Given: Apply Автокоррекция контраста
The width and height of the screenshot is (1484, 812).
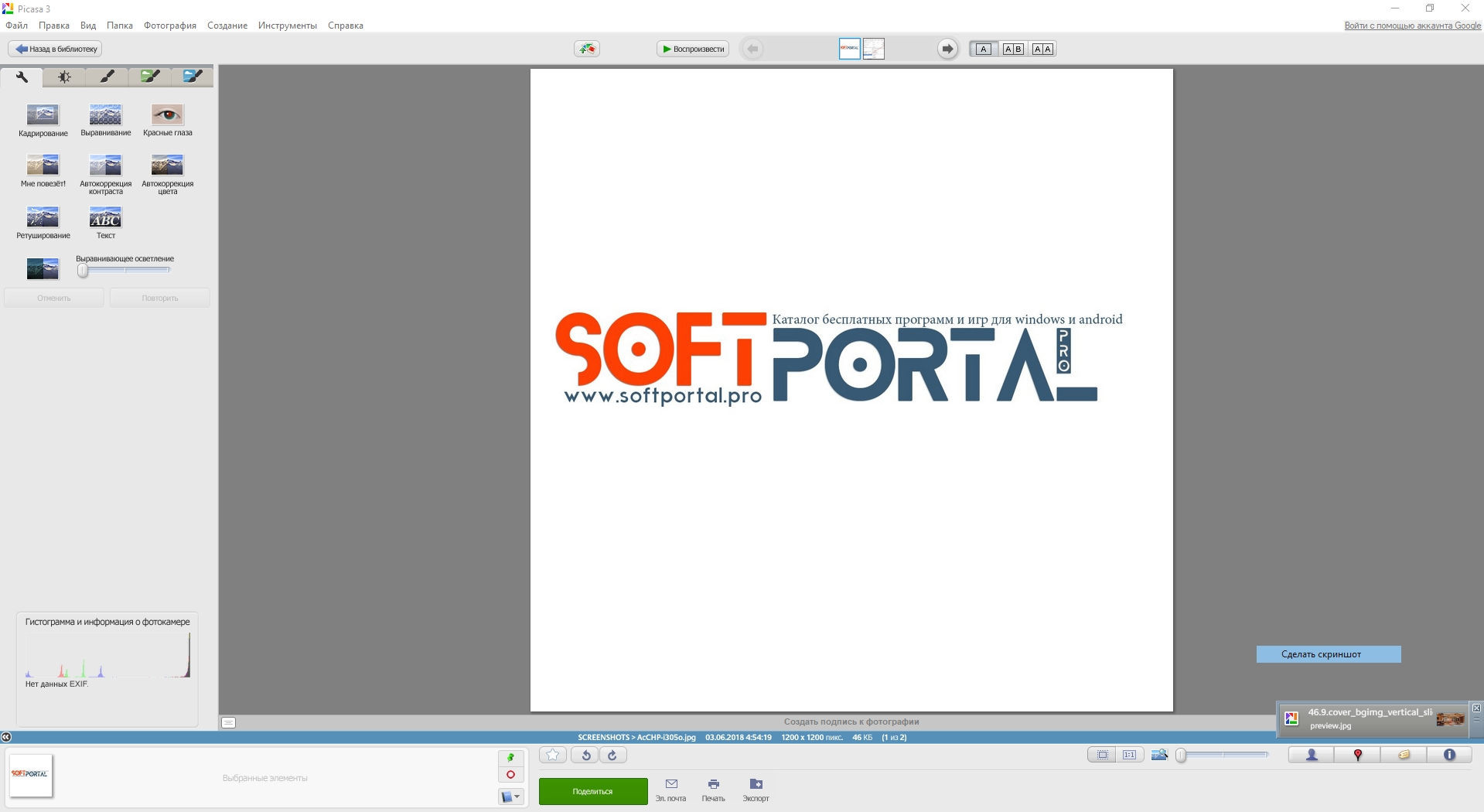Looking at the screenshot, I should coord(105,165).
